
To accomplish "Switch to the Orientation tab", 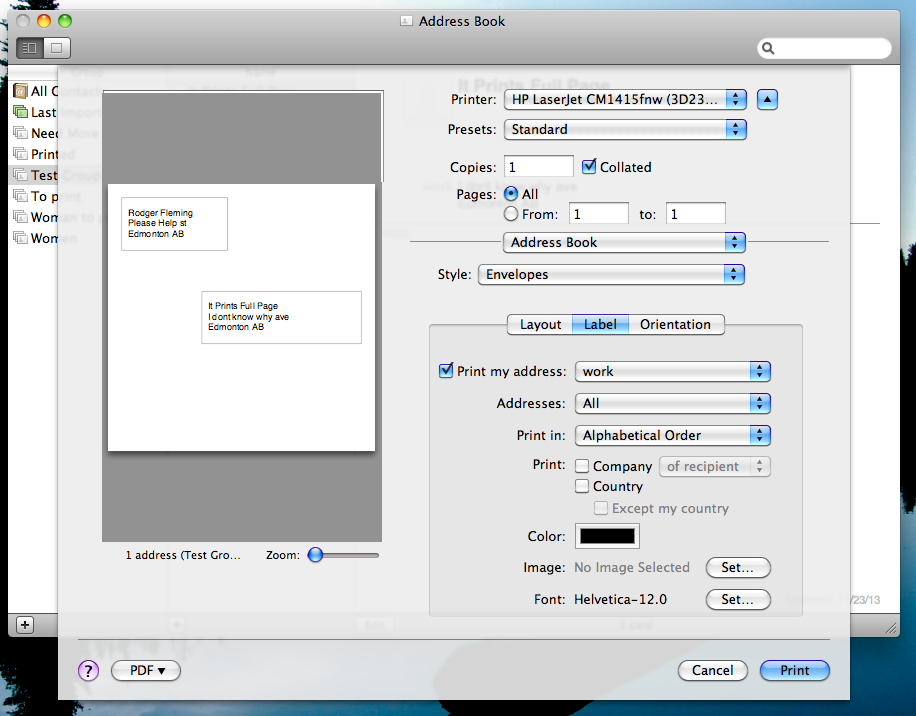I will pyautogui.click(x=677, y=324).
